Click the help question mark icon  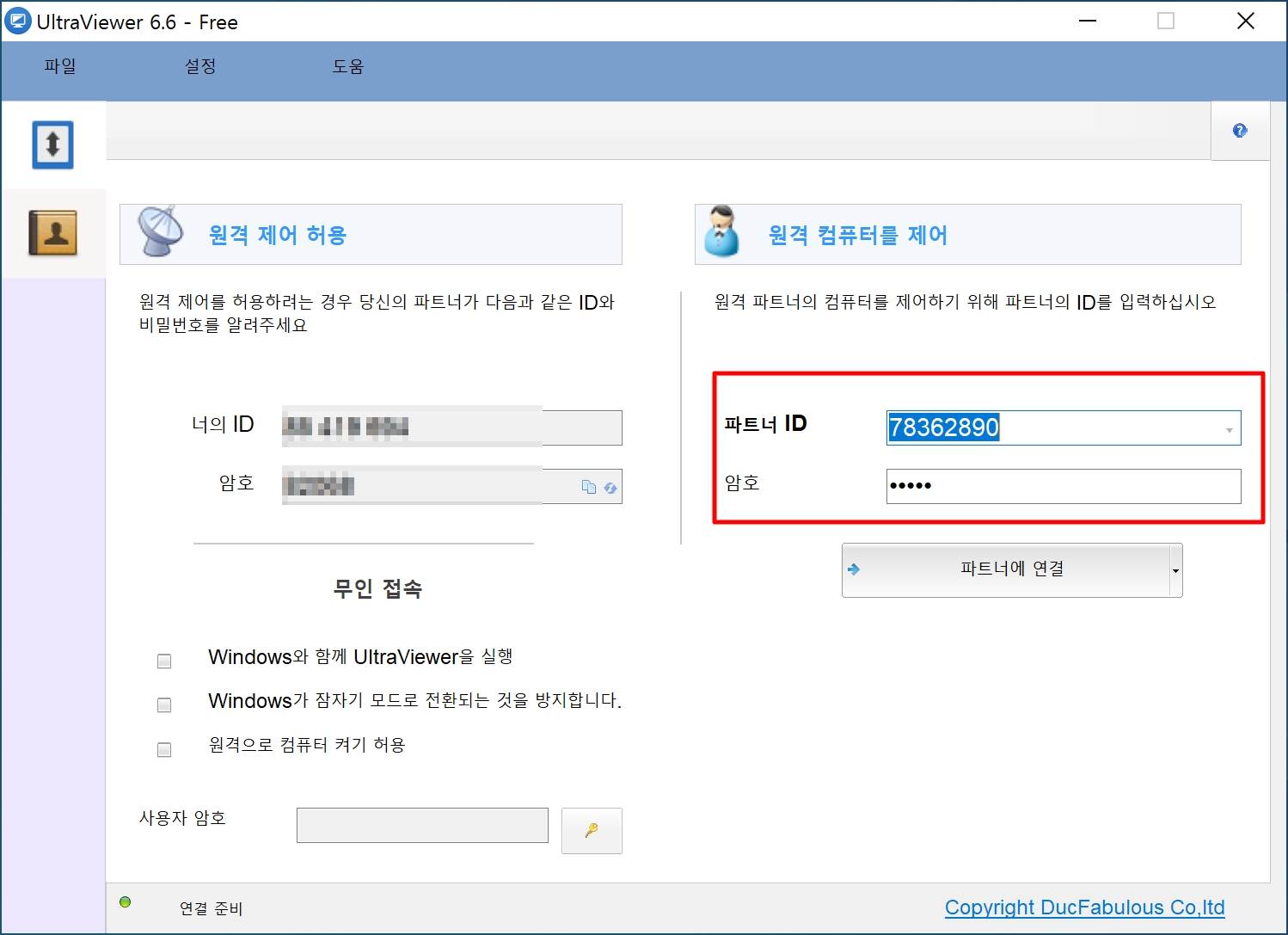(x=1239, y=130)
